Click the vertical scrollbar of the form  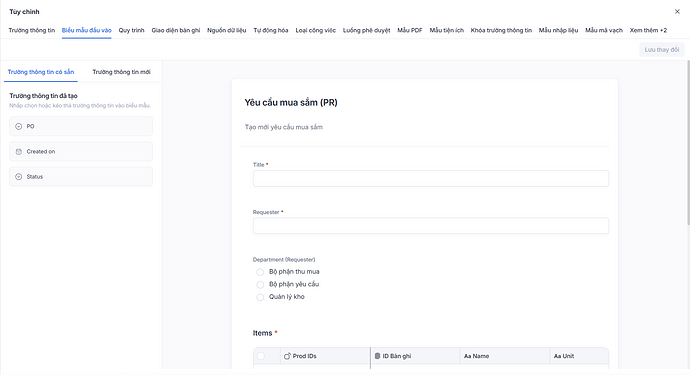click(688, 143)
